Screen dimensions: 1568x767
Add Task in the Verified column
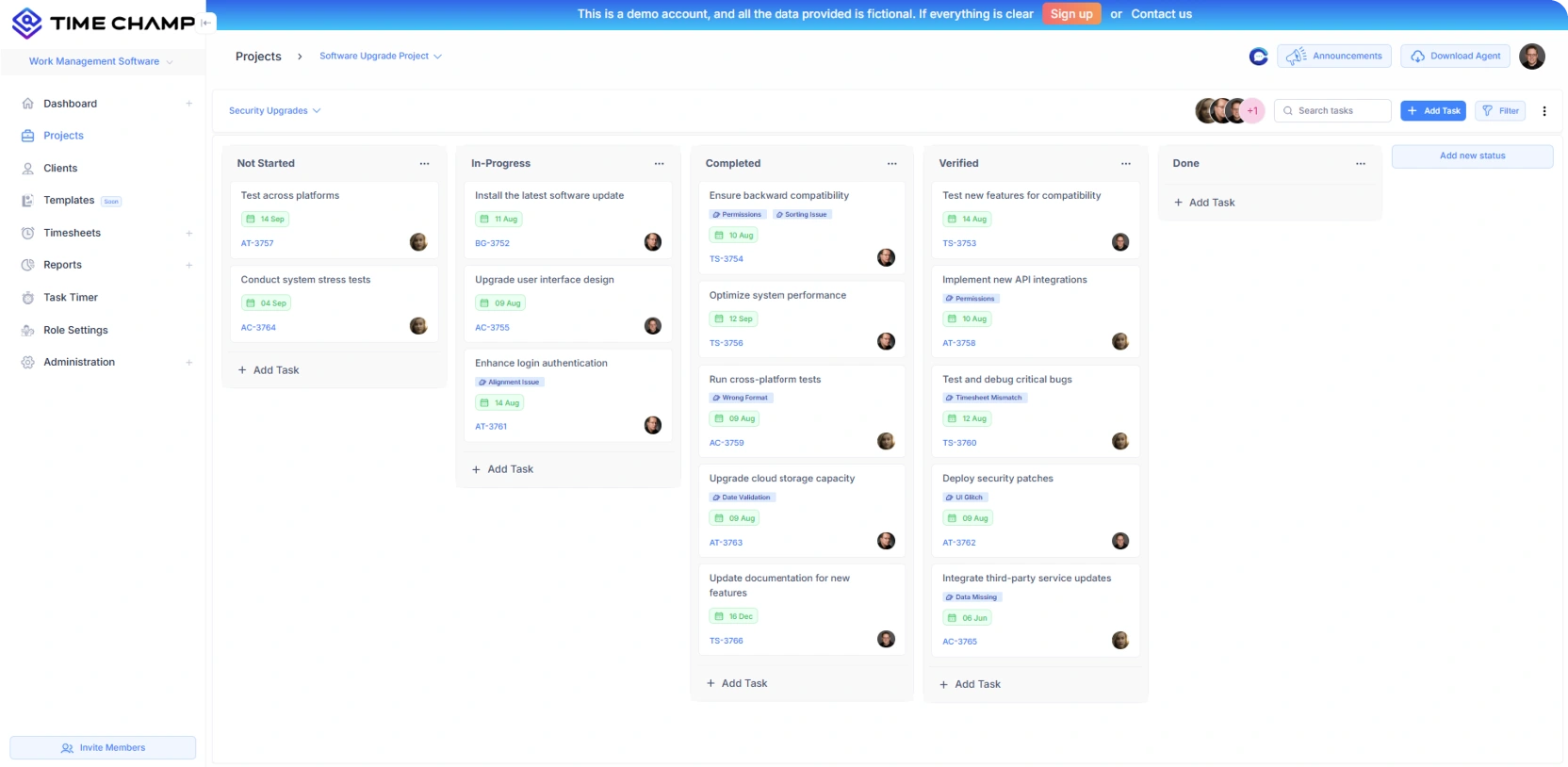(x=971, y=684)
